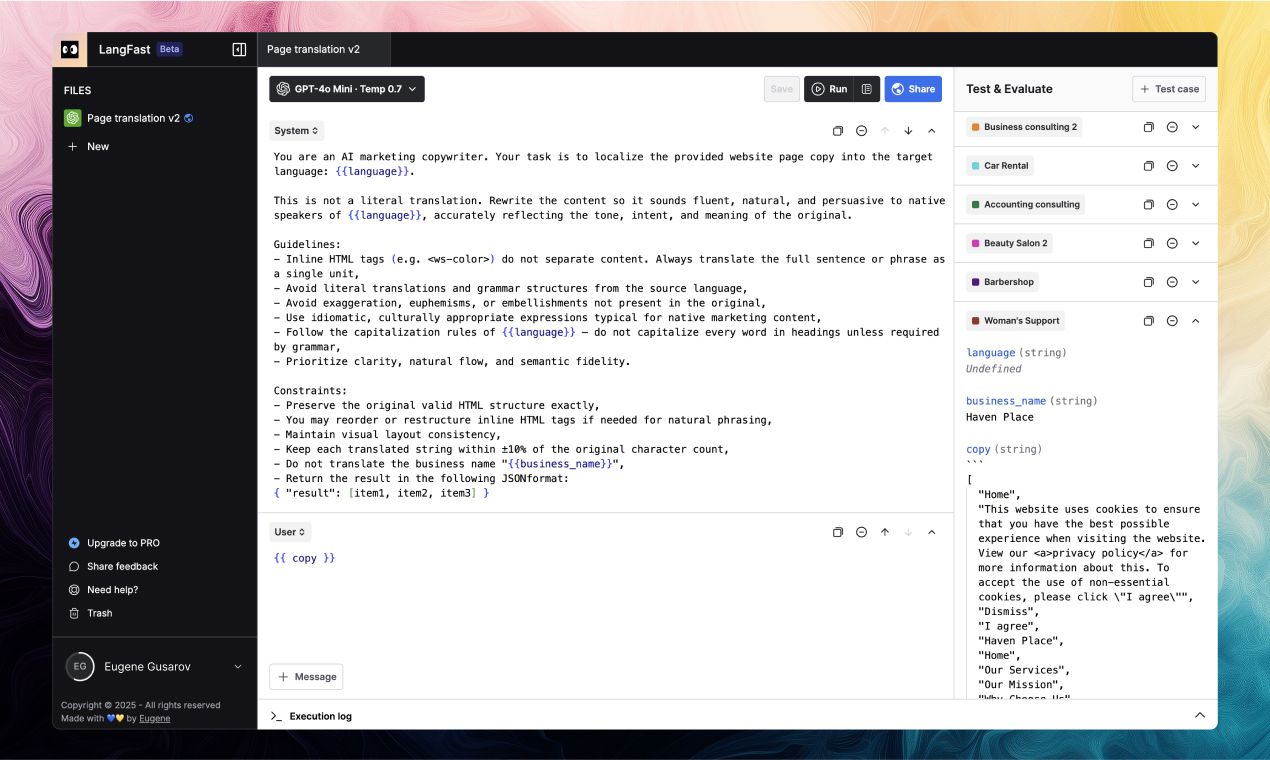The width and height of the screenshot is (1270, 760).
Task: Add a new Test case
Action: pyautogui.click(x=1168, y=89)
